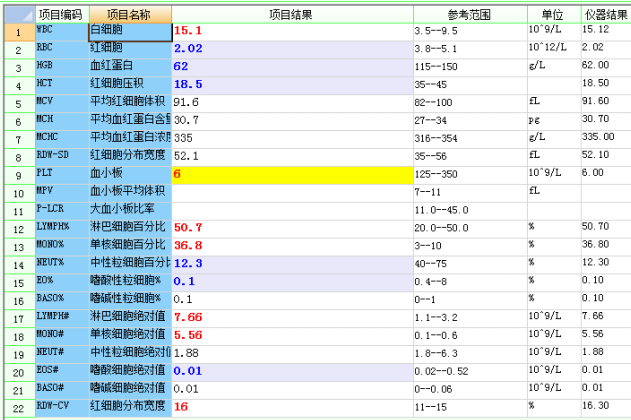Click the empty MPV result cell
The height and width of the screenshot is (420, 631).
coord(292,192)
